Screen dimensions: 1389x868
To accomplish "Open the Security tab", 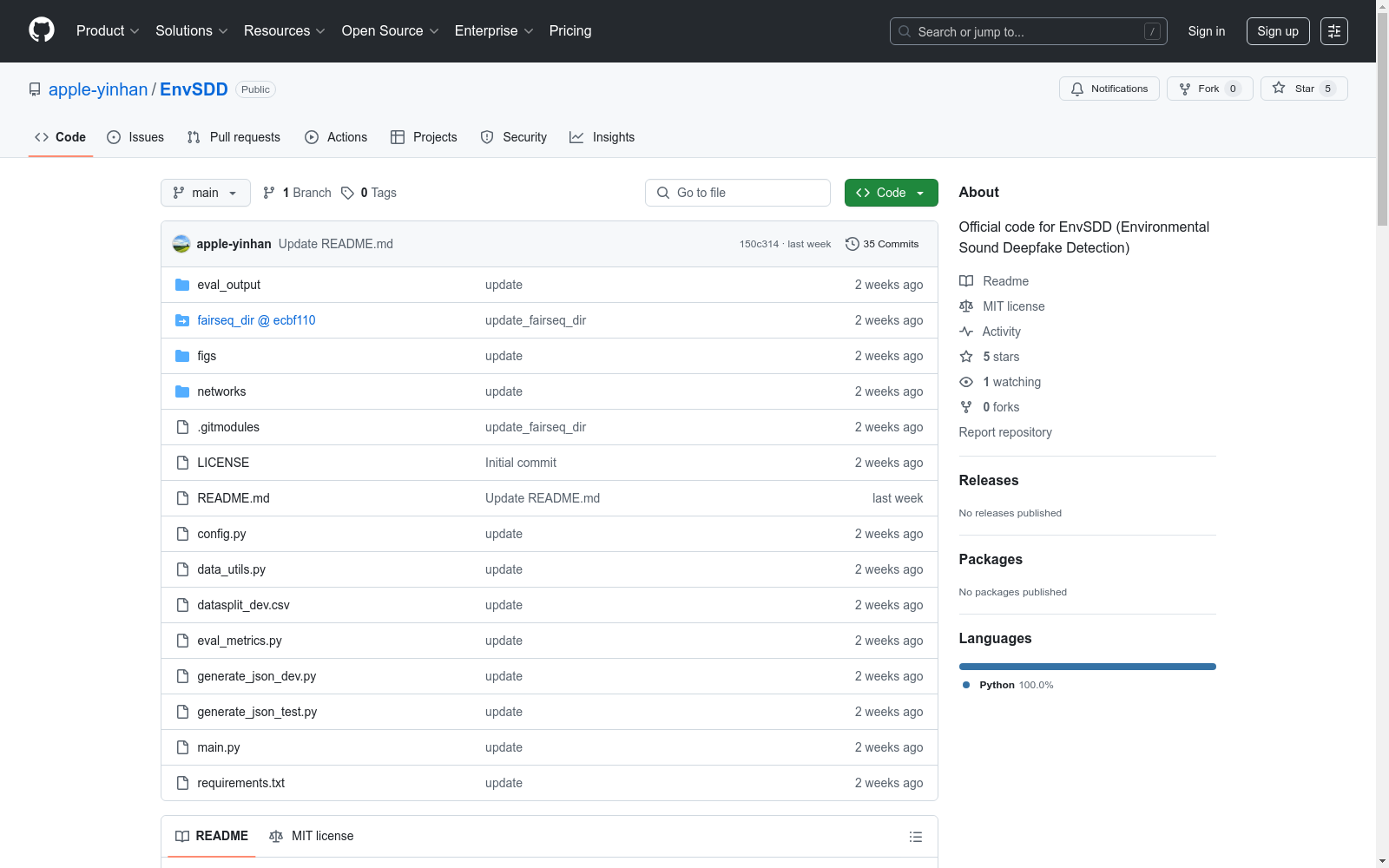I will tap(514, 137).
